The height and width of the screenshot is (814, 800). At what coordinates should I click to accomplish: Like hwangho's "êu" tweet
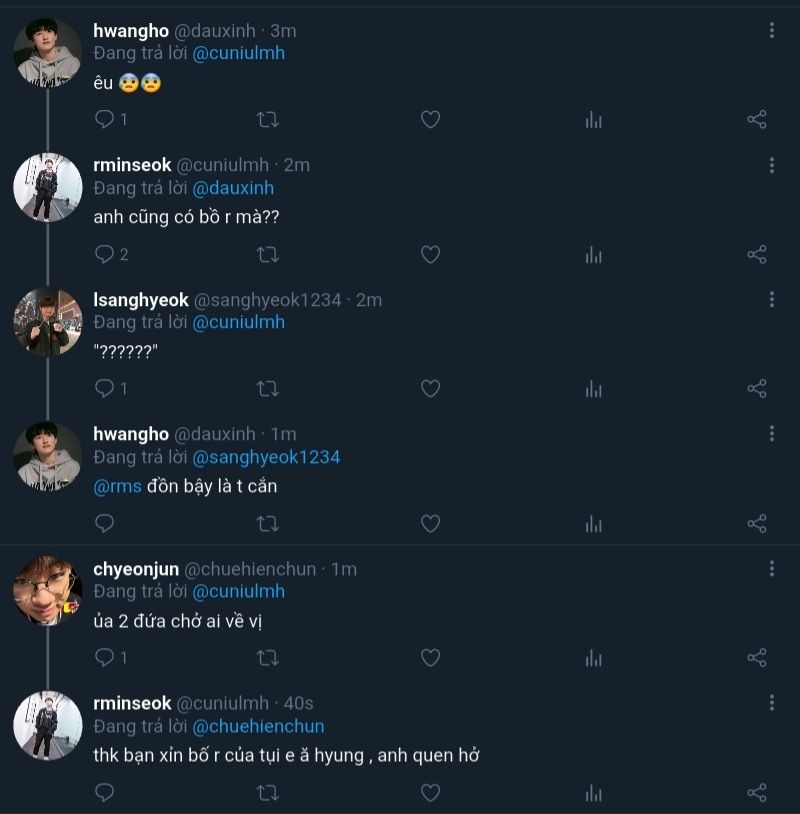[430, 120]
